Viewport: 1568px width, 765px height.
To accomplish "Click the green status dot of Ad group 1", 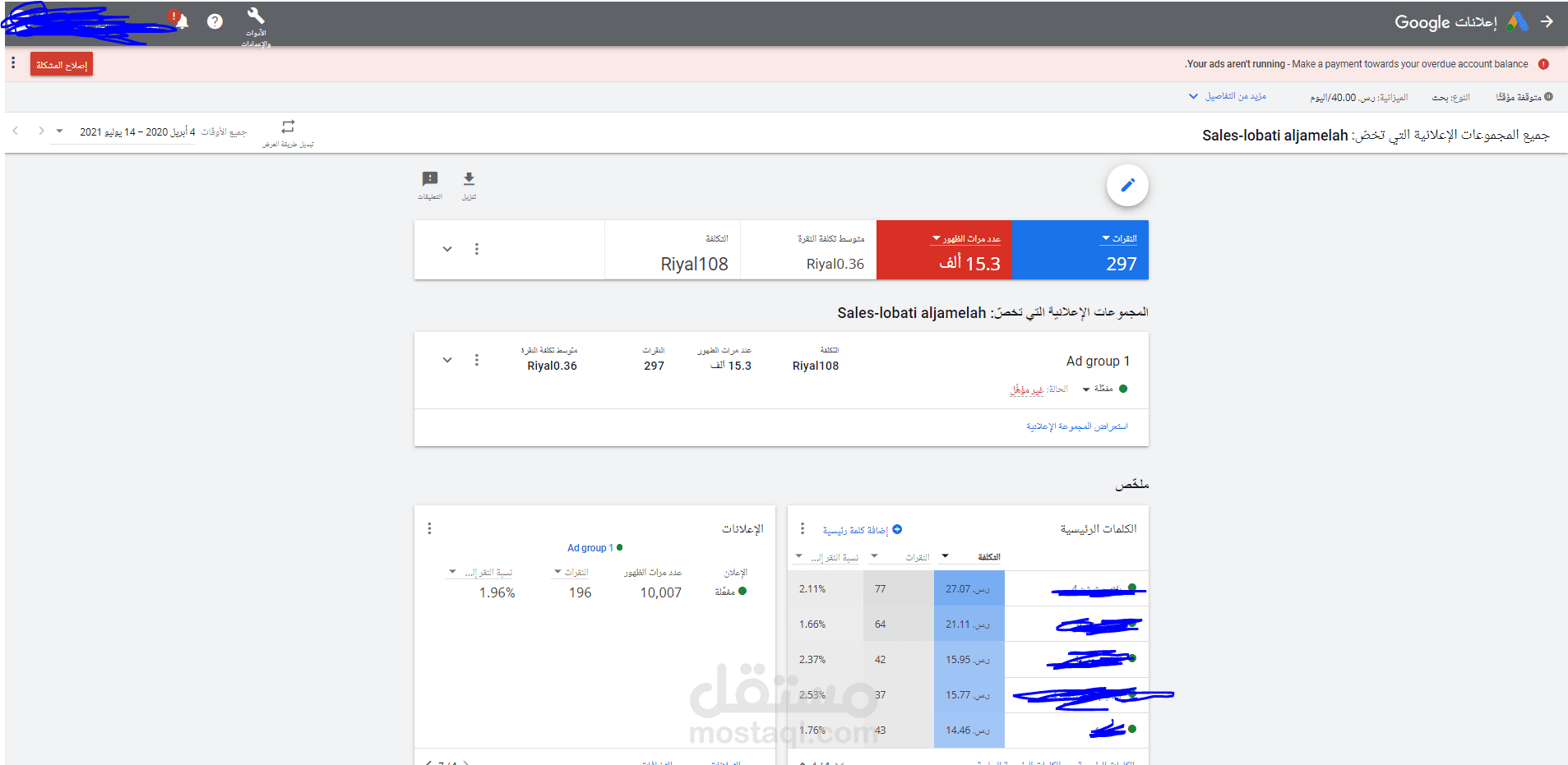I will tap(1123, 389).
